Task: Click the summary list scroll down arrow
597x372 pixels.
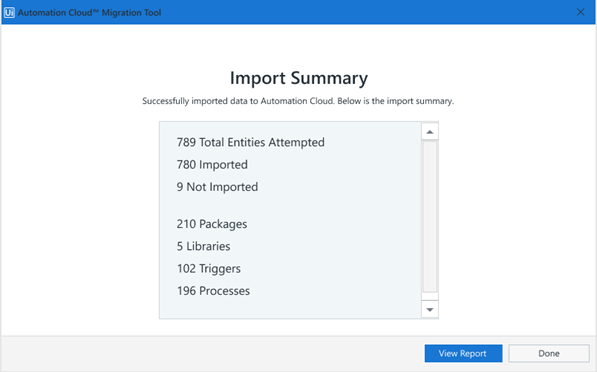Action: [x=430, y=310]
